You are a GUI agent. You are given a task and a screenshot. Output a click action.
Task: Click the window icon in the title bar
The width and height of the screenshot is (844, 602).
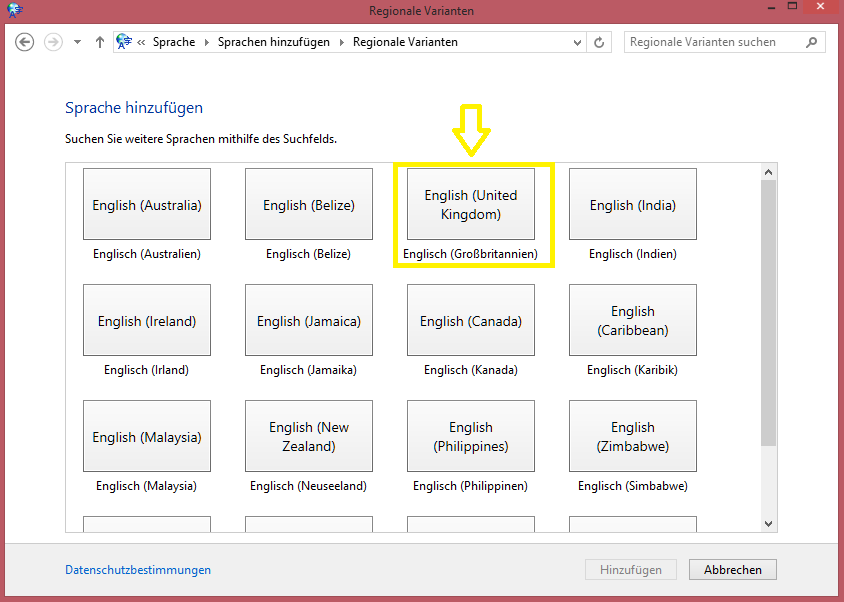[x=15, y=10]
